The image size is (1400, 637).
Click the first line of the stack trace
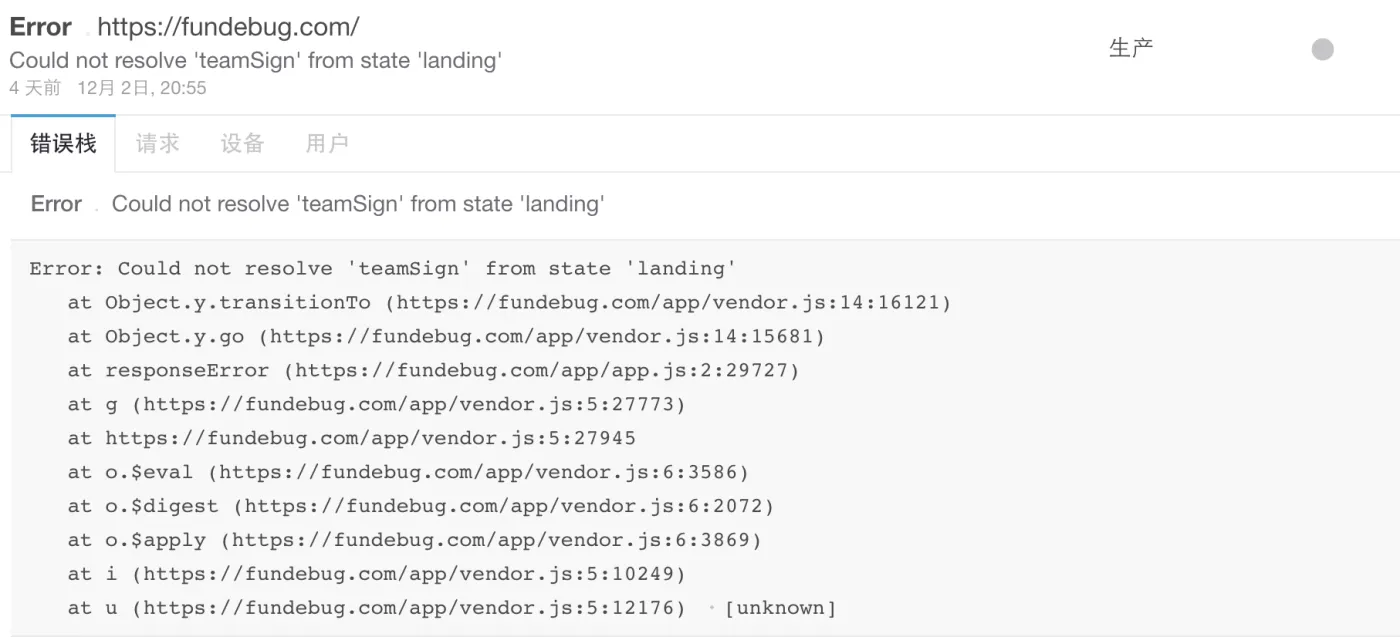point(383,268)
